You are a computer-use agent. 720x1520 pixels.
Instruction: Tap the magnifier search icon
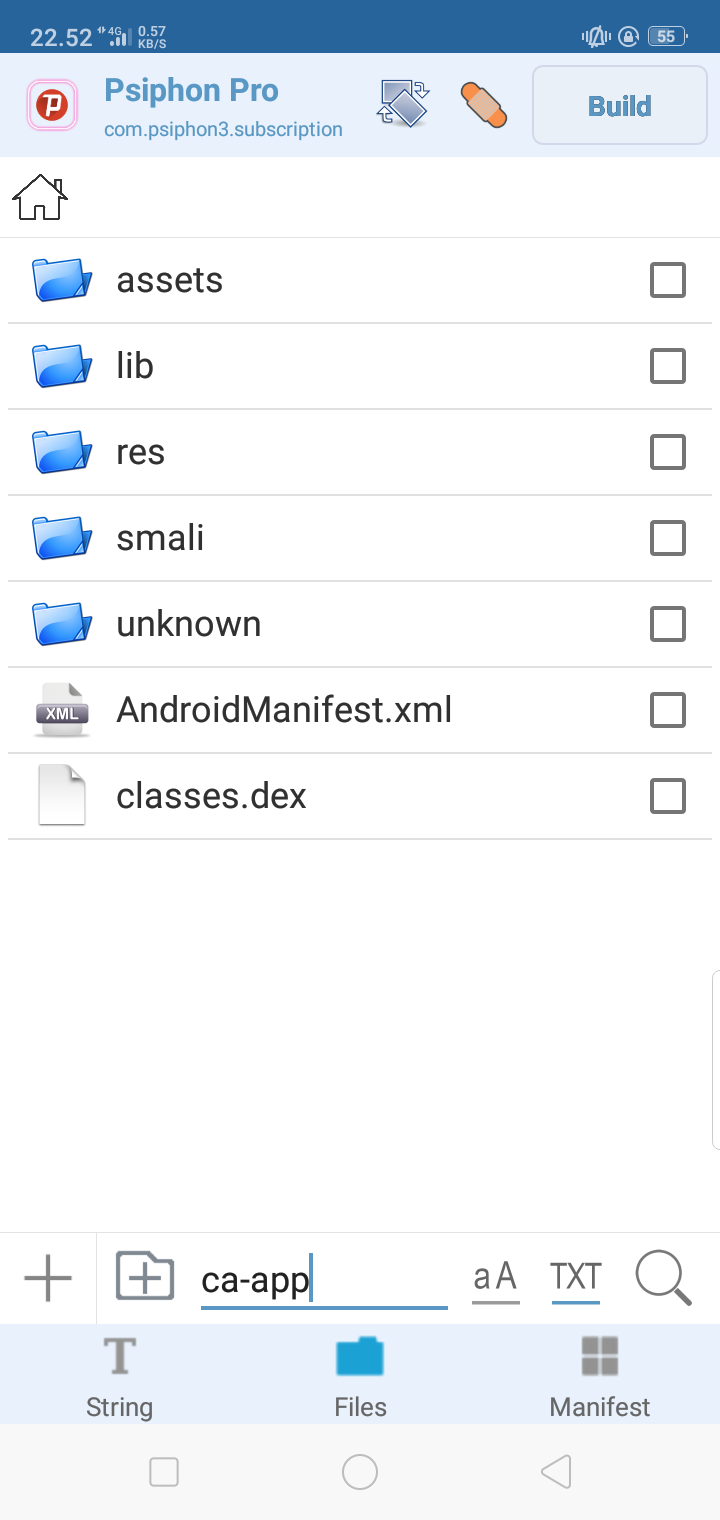pyautogui.click(x=663, y=1278)
